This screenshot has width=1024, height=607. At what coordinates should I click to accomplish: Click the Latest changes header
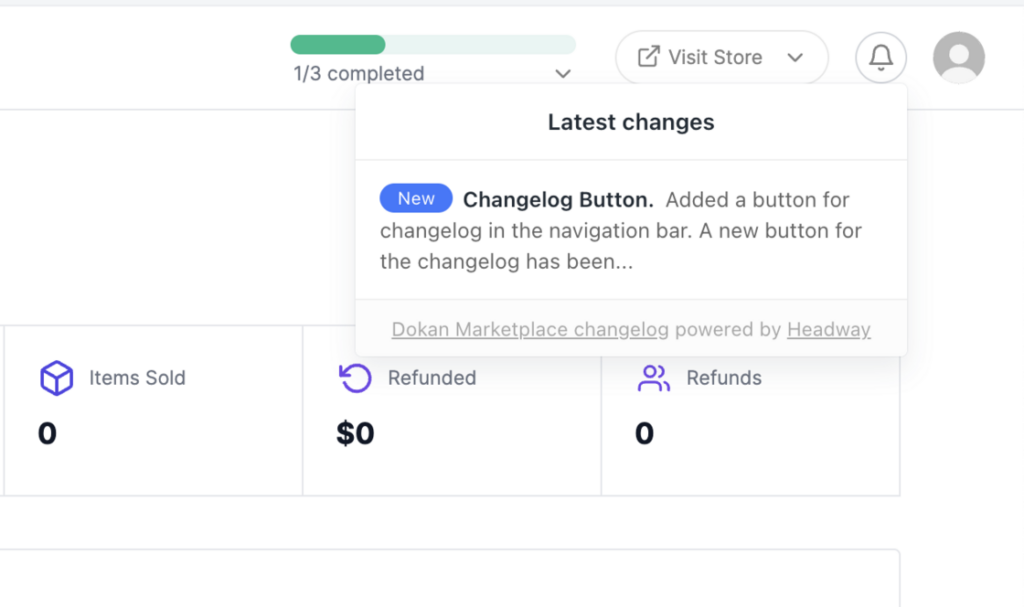click(631, 122)
